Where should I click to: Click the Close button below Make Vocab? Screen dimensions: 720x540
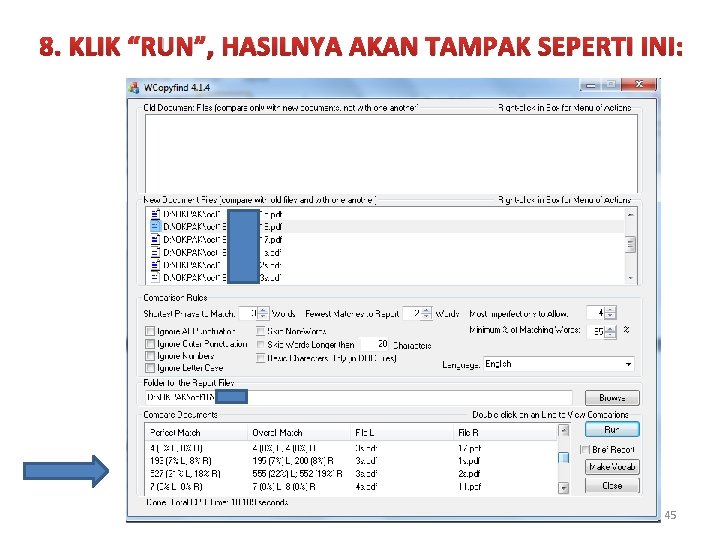[x=612, y=485]
